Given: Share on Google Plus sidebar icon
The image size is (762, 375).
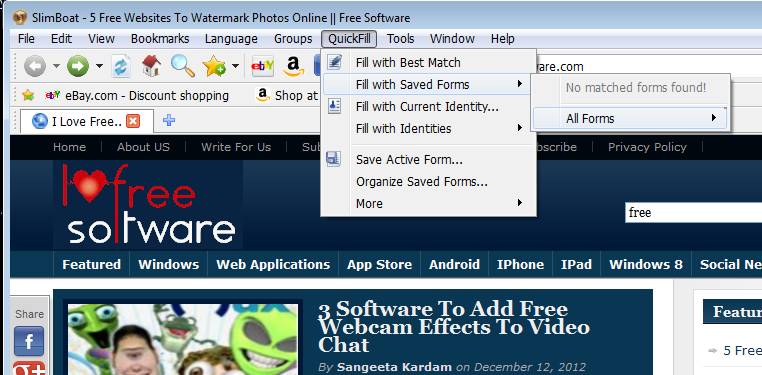Looking at the screenshot, I should coord(29,368).
